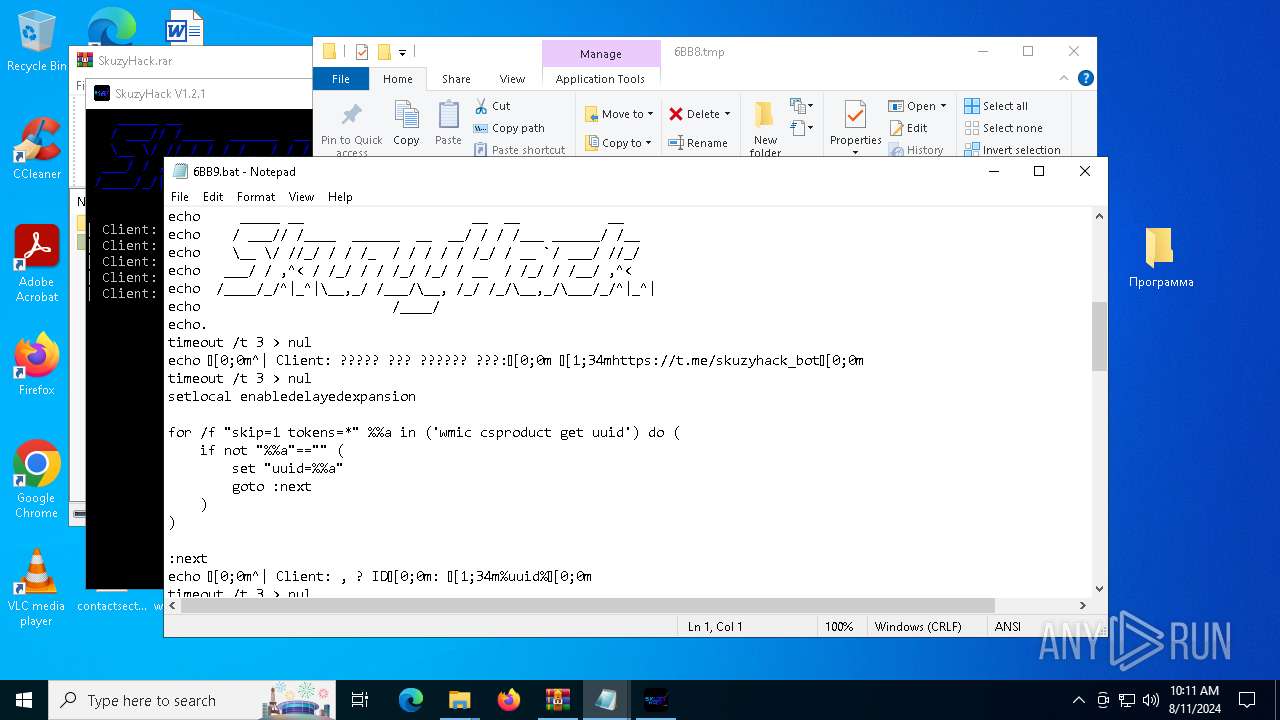The image size is (1280, 720).
Task: Open the notification center icon
Action: pyautogui.click(x=1247, y=700)
